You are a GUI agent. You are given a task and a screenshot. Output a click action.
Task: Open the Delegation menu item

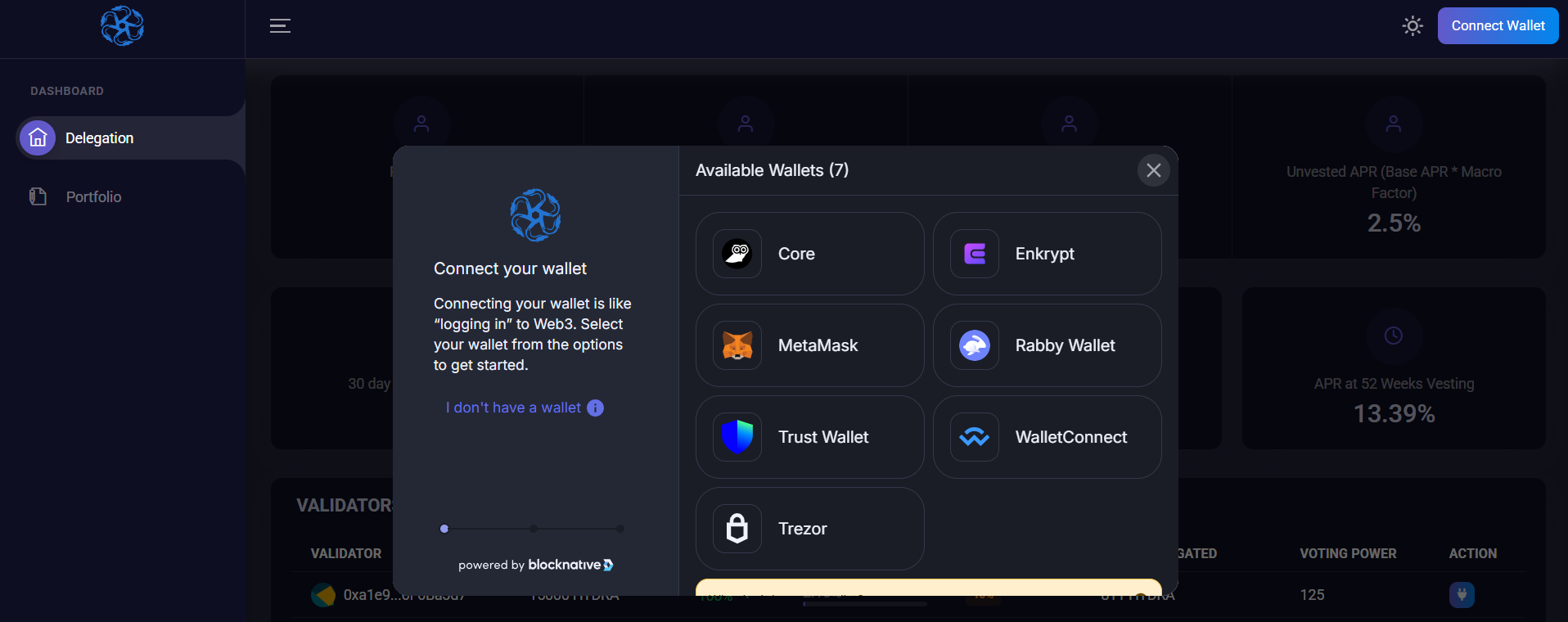tap(131, 138)
